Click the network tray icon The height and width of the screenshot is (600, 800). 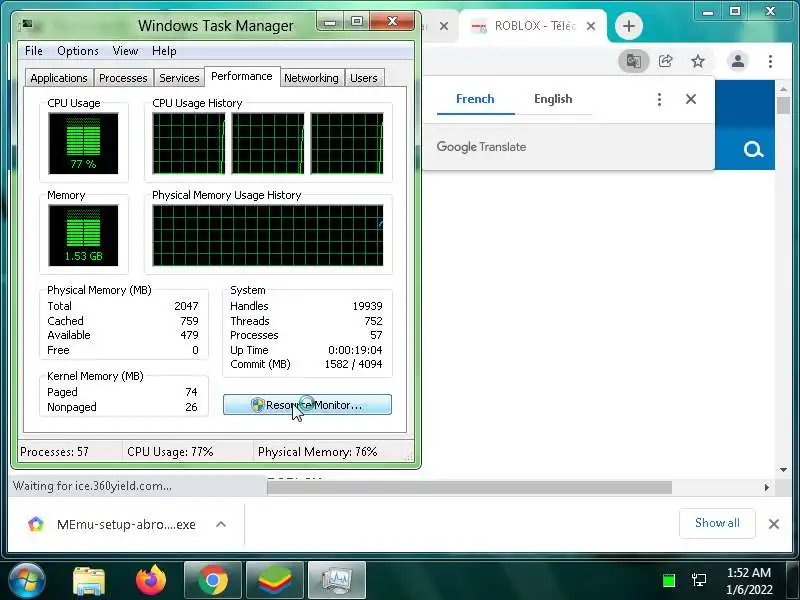coord(699,580)
